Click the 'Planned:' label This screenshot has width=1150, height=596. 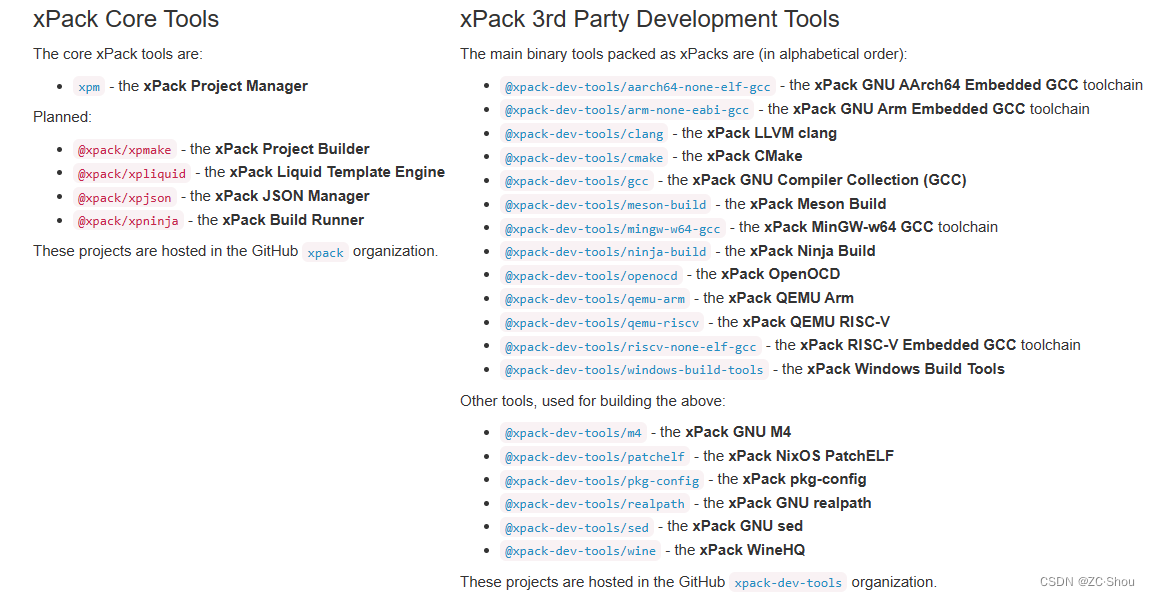coord(62,117)
